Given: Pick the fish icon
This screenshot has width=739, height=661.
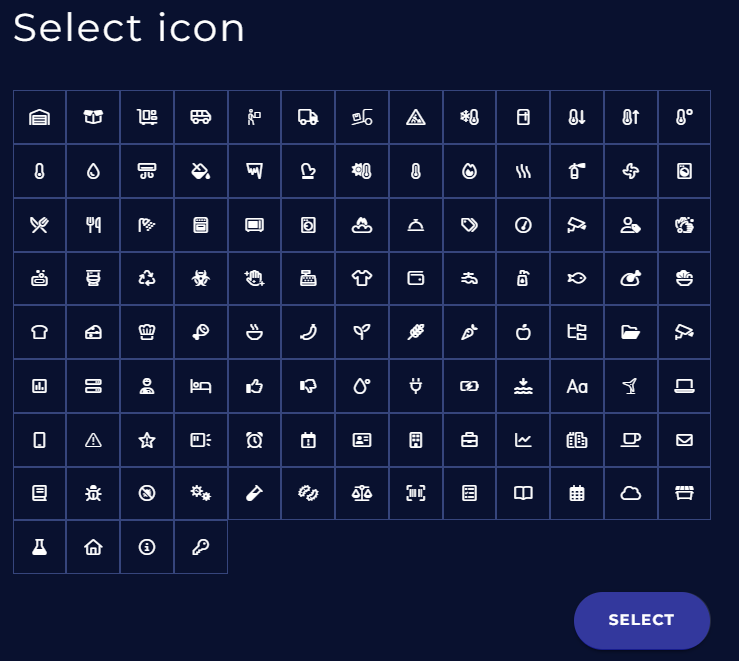Looking at the screenshot, I should click(577, 279).
